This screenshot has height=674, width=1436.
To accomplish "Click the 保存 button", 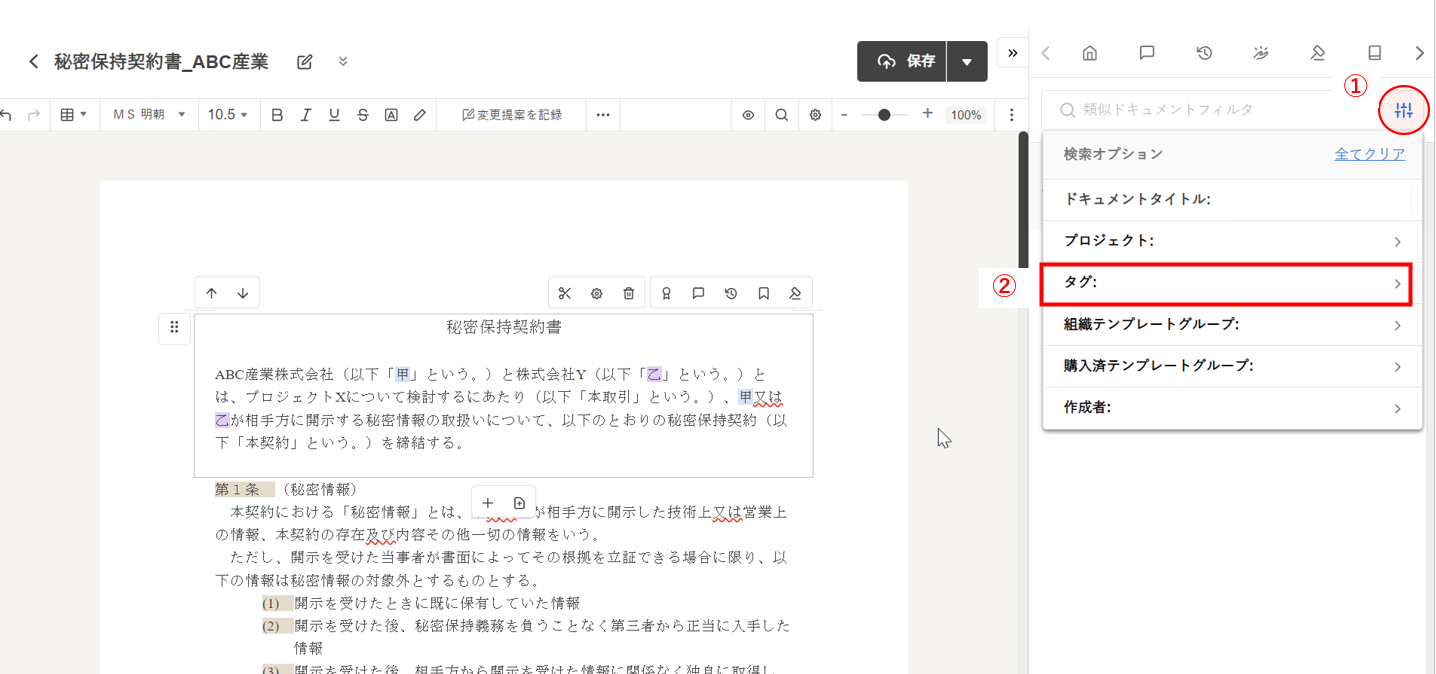I will 902,62.
